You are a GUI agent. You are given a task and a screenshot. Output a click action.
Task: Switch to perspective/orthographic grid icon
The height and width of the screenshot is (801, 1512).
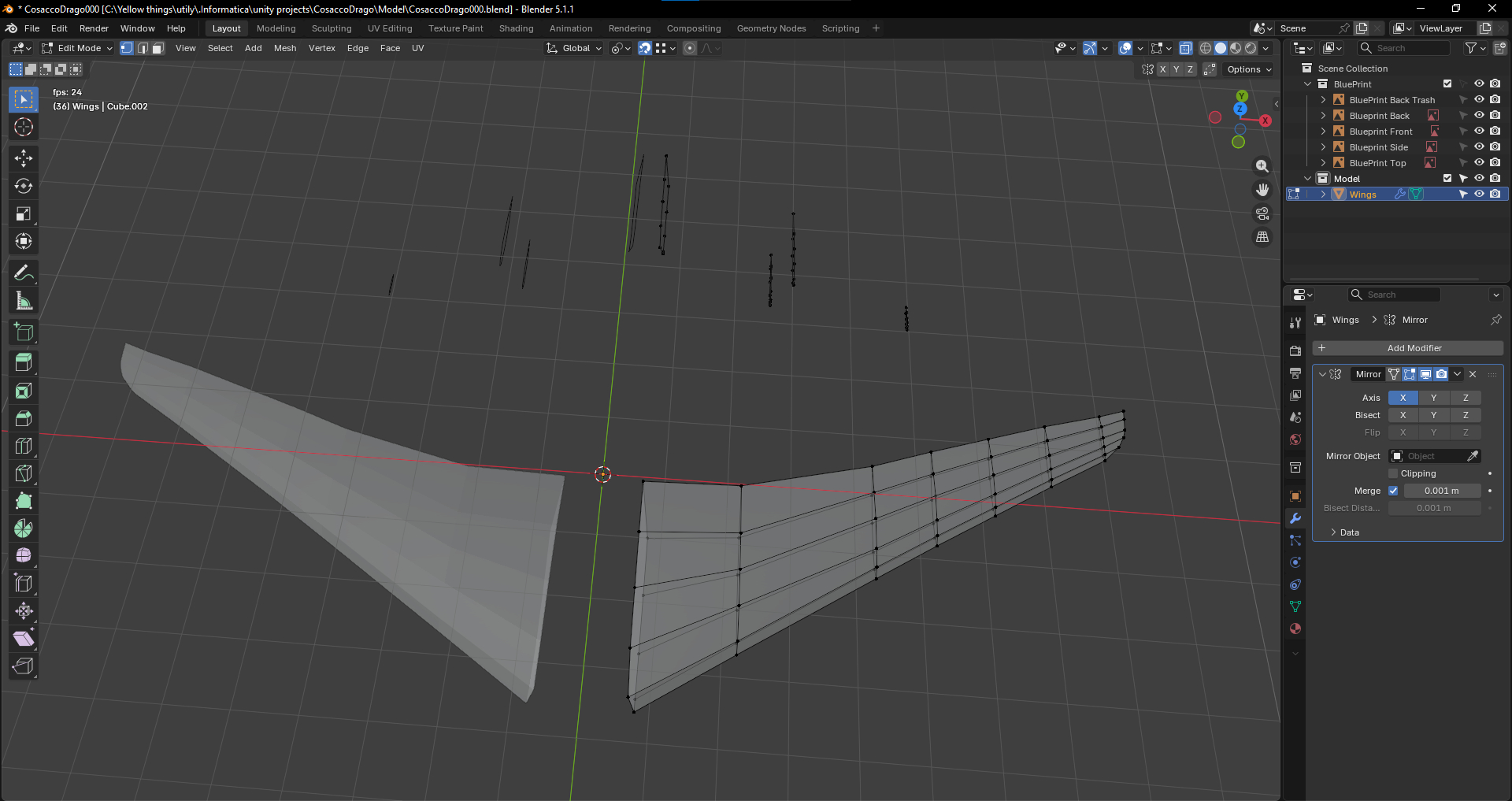click(1262, 237)
